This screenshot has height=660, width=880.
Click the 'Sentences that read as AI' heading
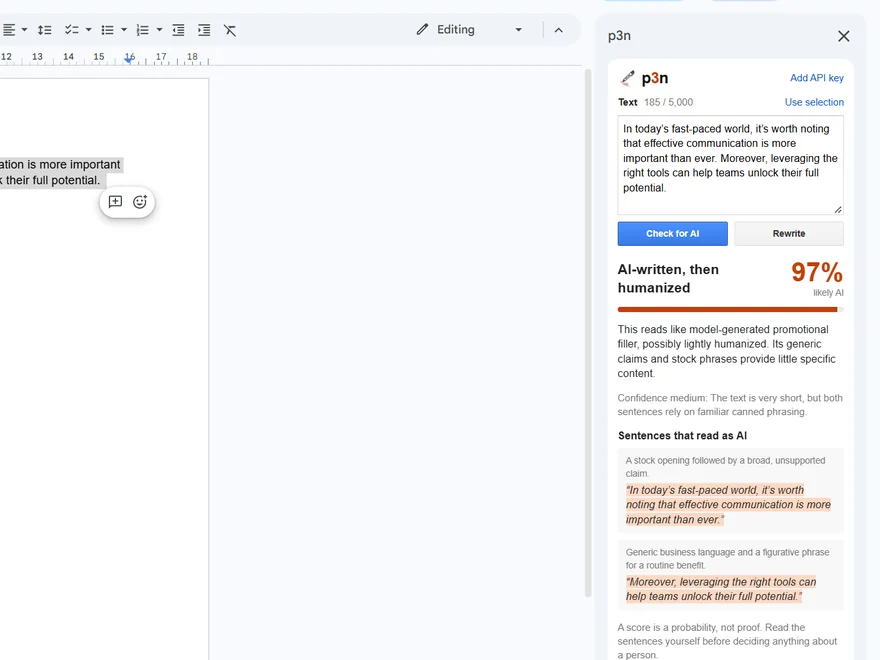pos(682,436)
